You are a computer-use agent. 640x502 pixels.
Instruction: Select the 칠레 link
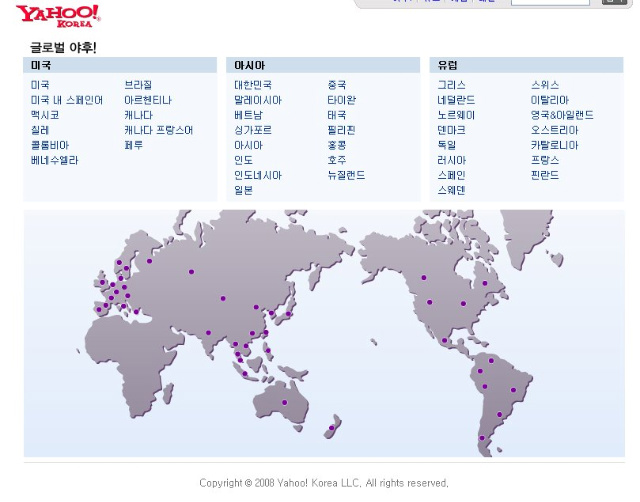40,130
